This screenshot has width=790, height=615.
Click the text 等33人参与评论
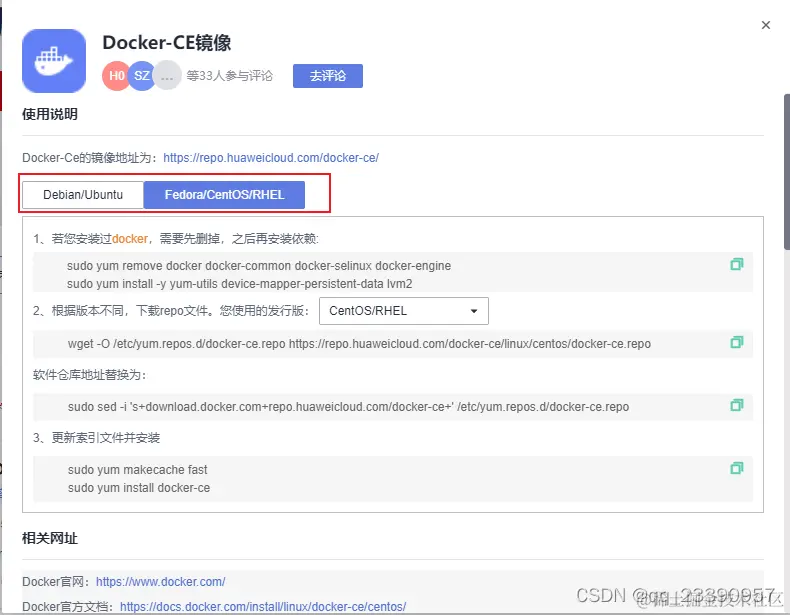tap(230, 76)
